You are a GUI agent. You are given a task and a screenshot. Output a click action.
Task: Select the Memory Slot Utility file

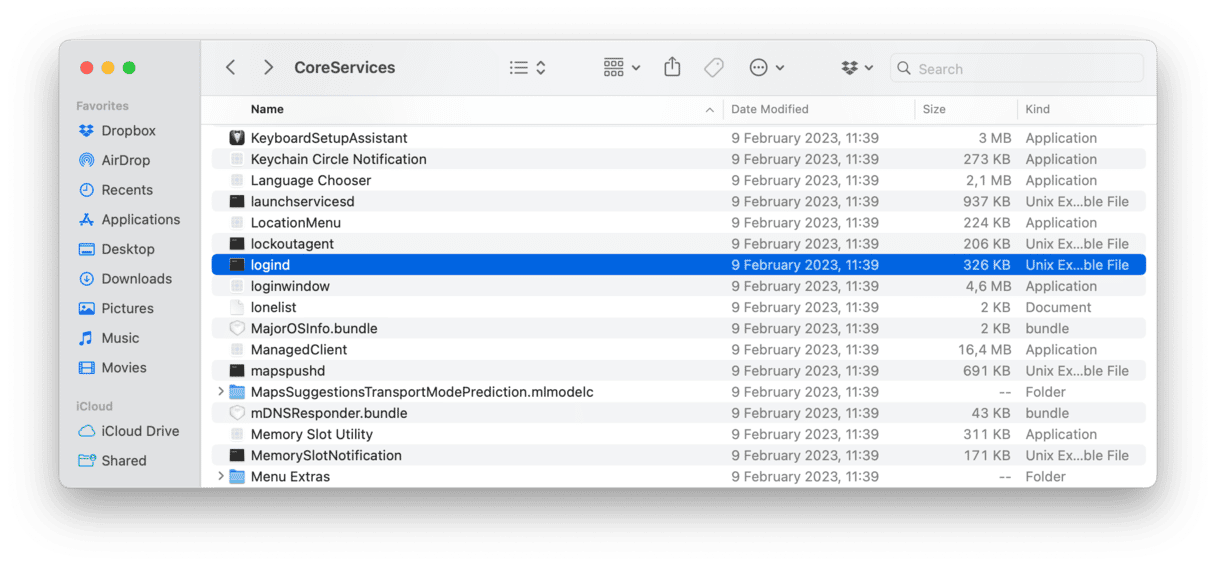coord(312,435)
